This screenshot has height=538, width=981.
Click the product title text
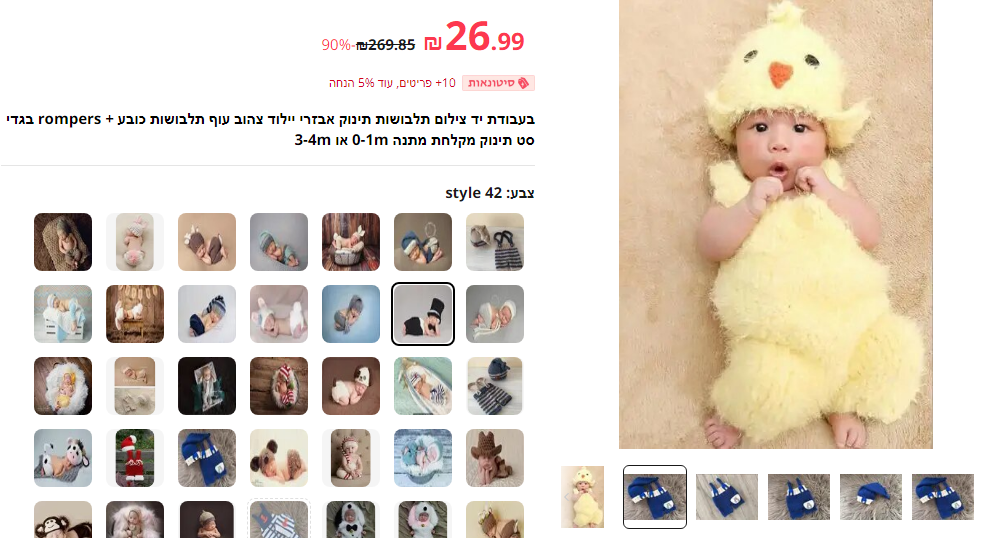[270, 129]
